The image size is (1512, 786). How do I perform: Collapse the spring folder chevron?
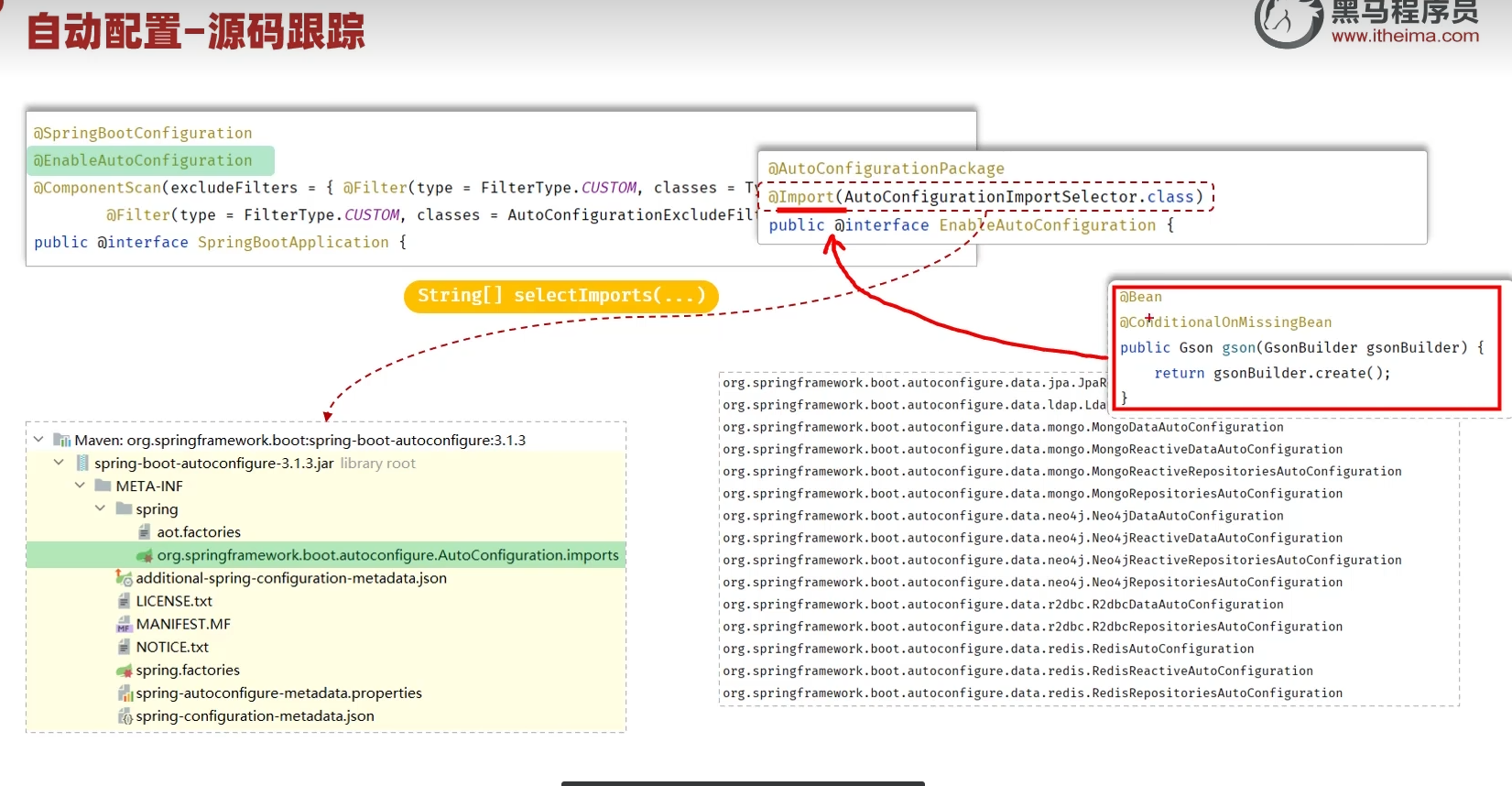click(100, 508)
